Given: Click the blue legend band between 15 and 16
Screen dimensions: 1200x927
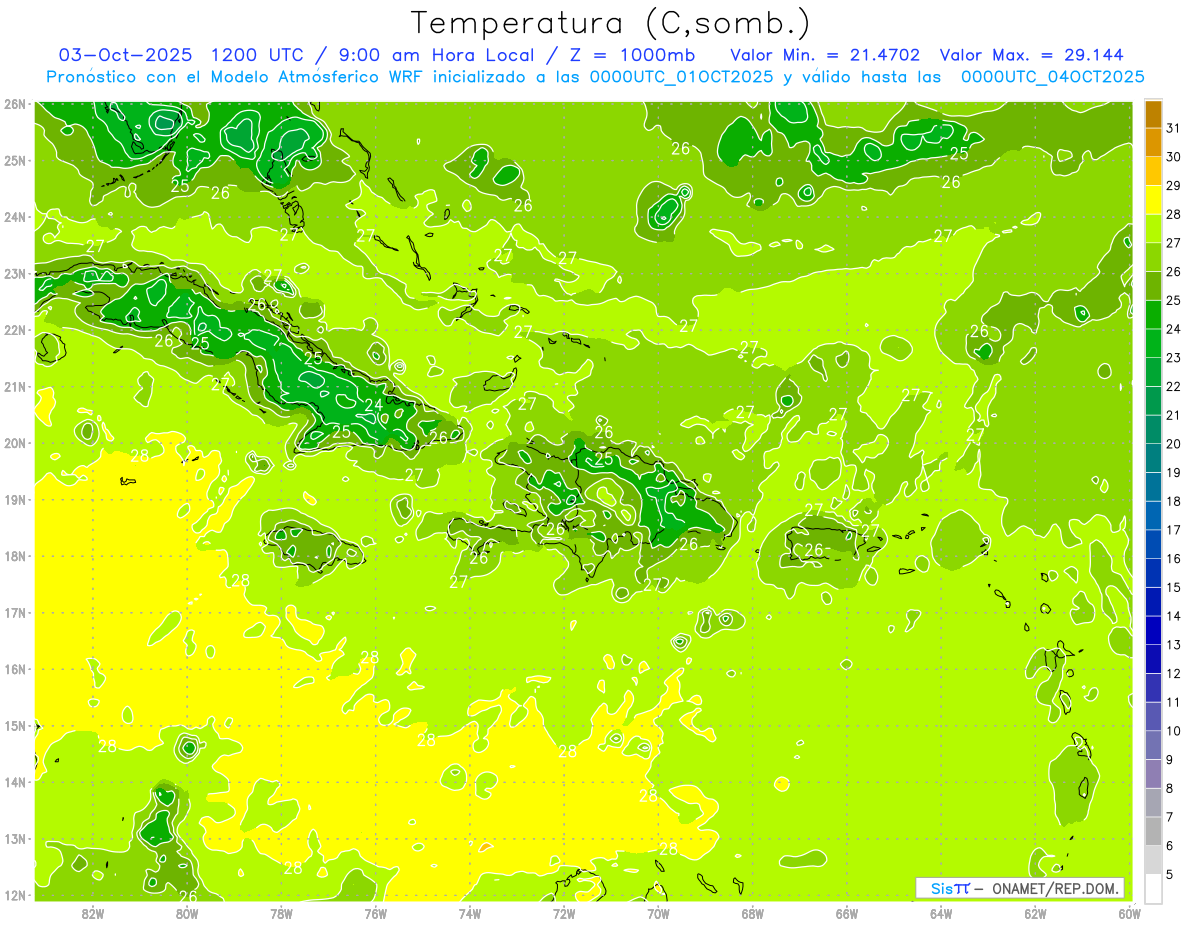Looking at the screenshot, I should (1153, 573).
